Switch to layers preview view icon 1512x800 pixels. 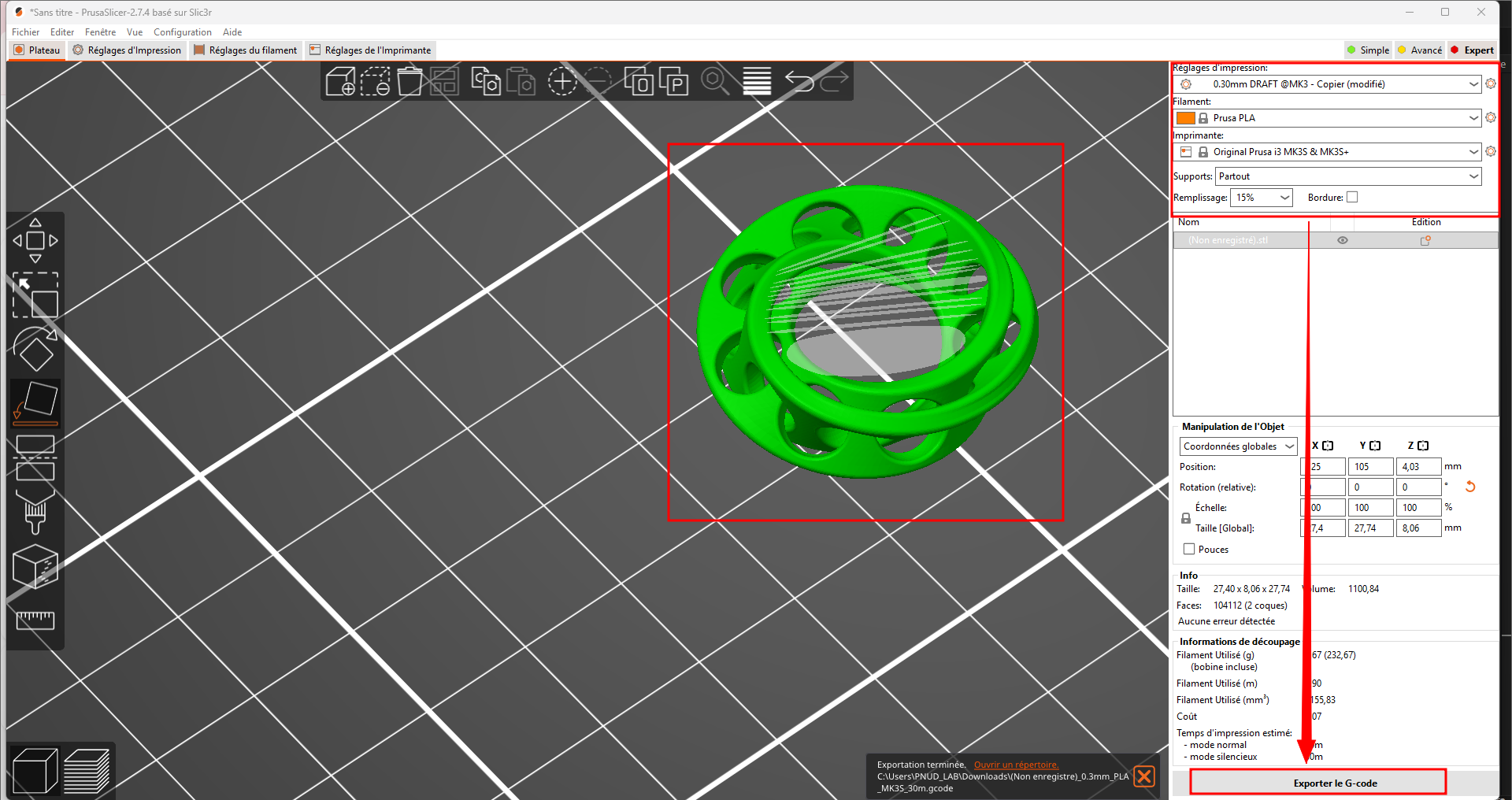(87, 771)
